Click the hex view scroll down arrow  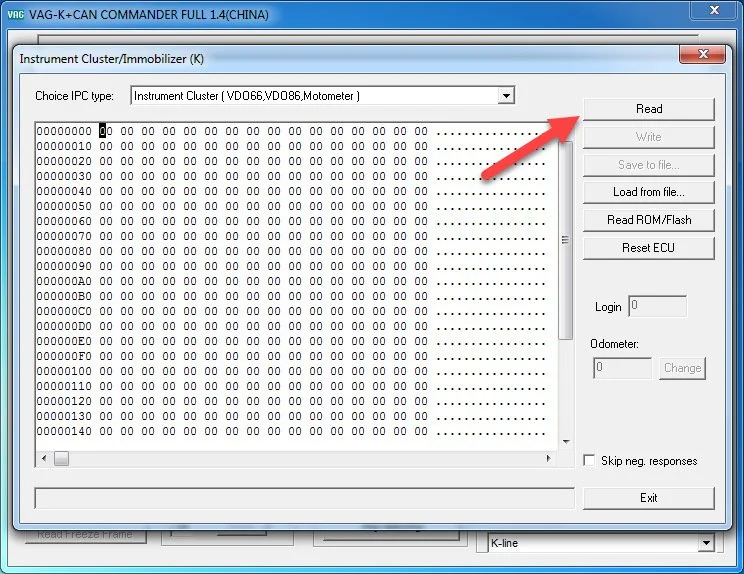pos(566,442)
